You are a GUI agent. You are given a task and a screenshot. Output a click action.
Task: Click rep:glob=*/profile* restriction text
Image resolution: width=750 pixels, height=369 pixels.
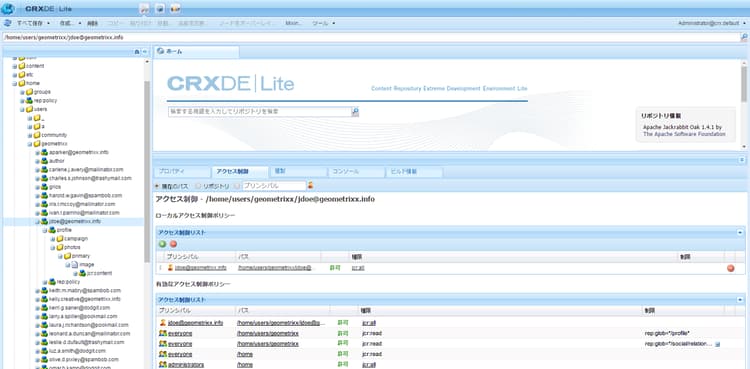[x=667, y=333]
